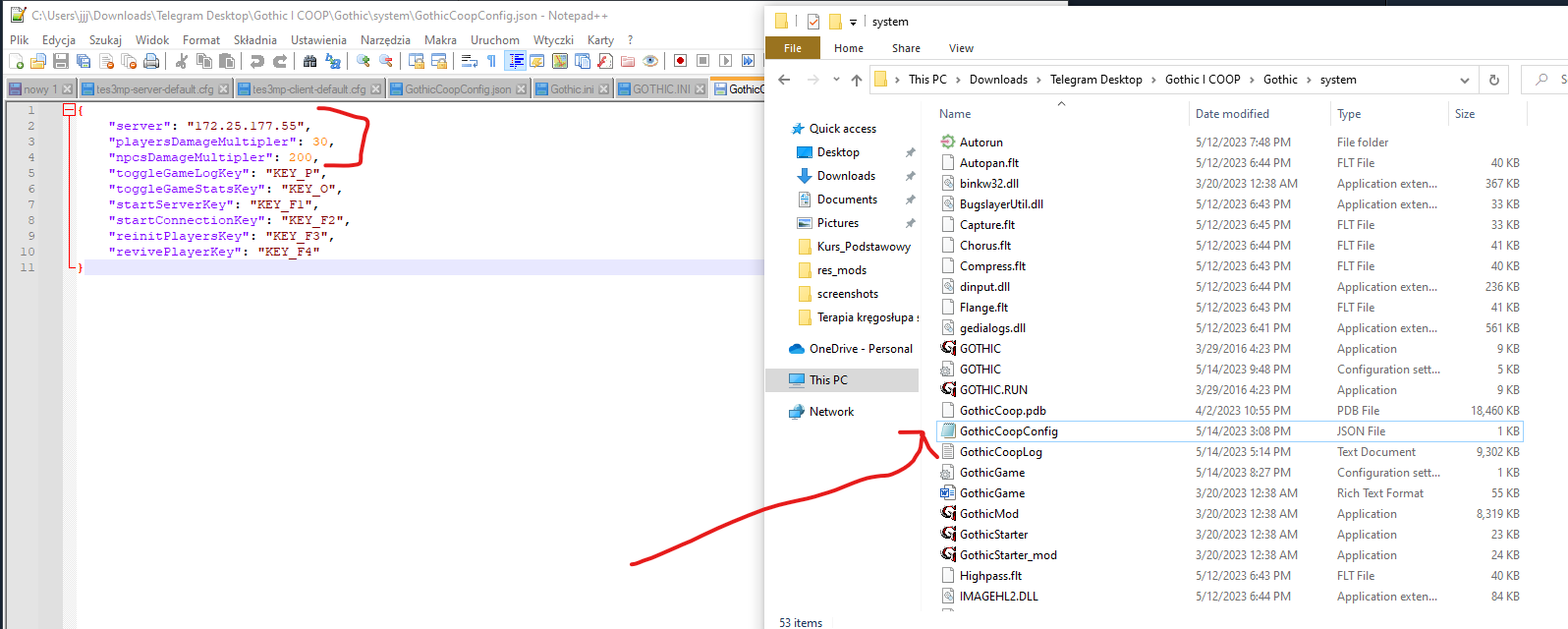Open the Explorer File tab
This screenshot has height=629, width=1568.
pos(793,48)
